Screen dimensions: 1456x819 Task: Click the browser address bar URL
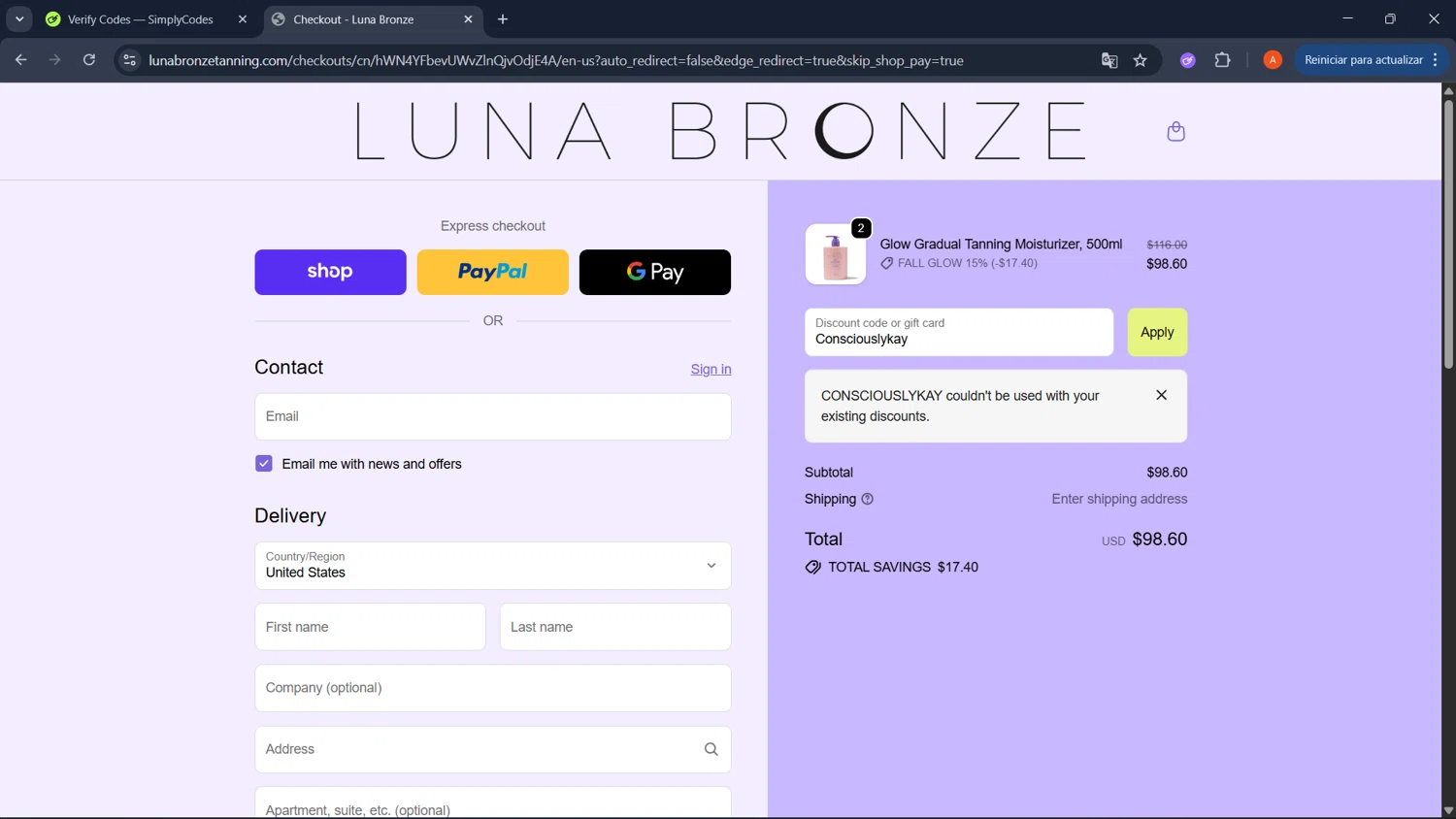coord(556,60)
